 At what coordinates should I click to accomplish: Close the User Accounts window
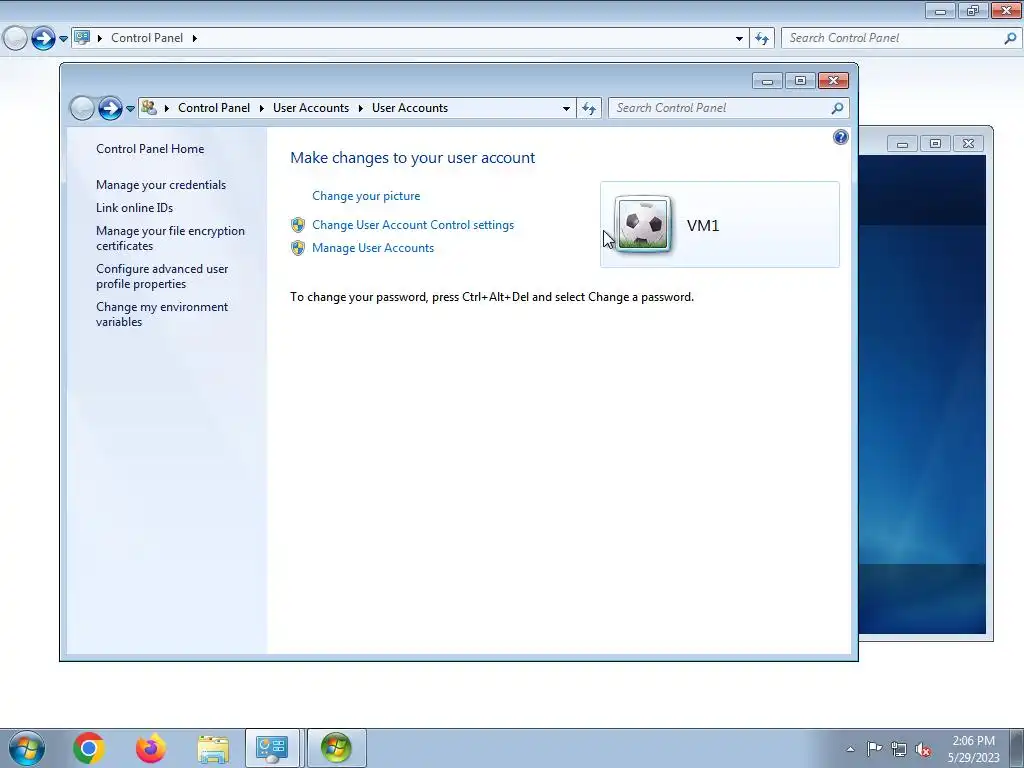833,81
